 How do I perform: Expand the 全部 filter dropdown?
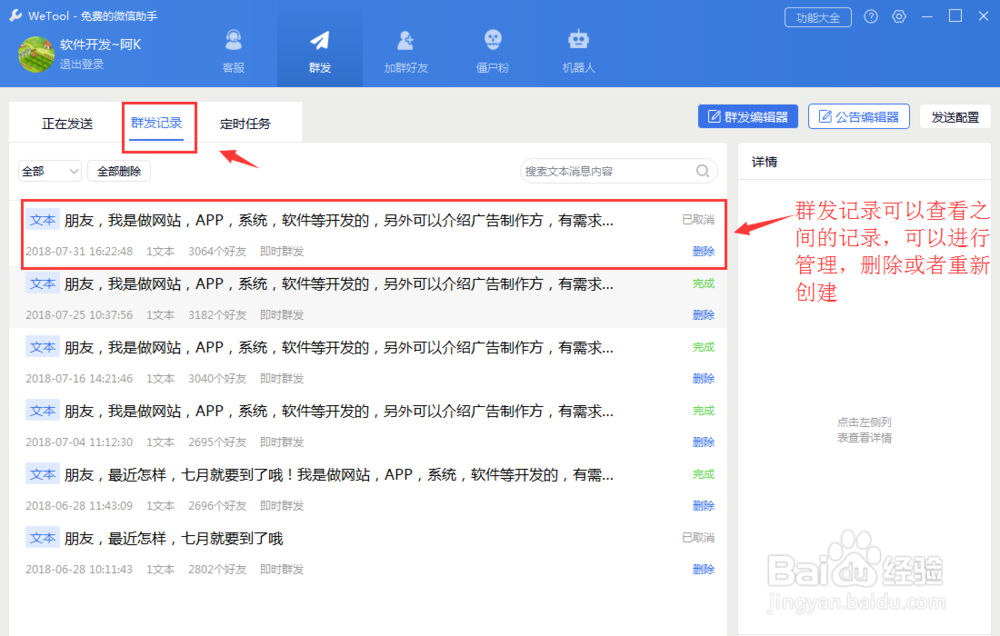pyautogui.click(x=50, y=171)
